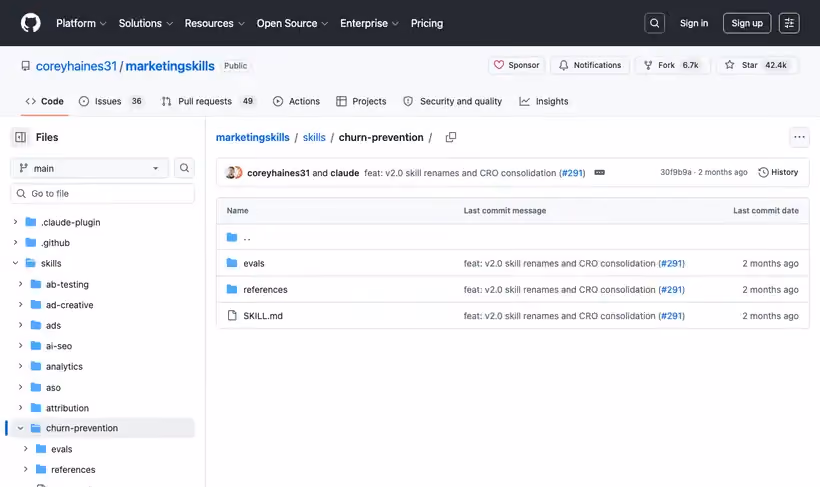The image size is (820, 487).
Task: Copy the churn-prevention path to clipboard
Action: (450, 137)
